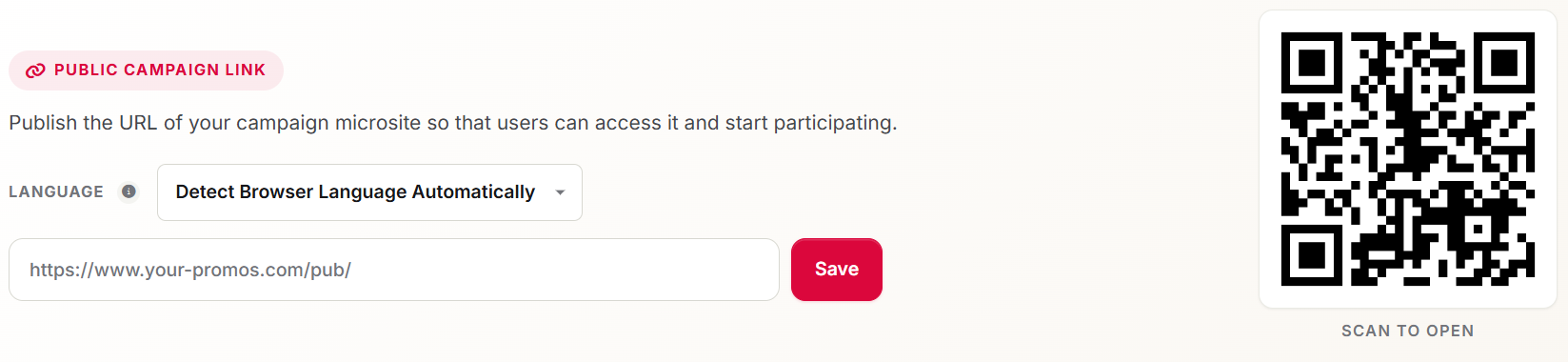Click the https://www.your-promos.com/pub/ placeholder text
This screenshot has height=362, width=1568.
pyautogui.click(x=190, y=270)
